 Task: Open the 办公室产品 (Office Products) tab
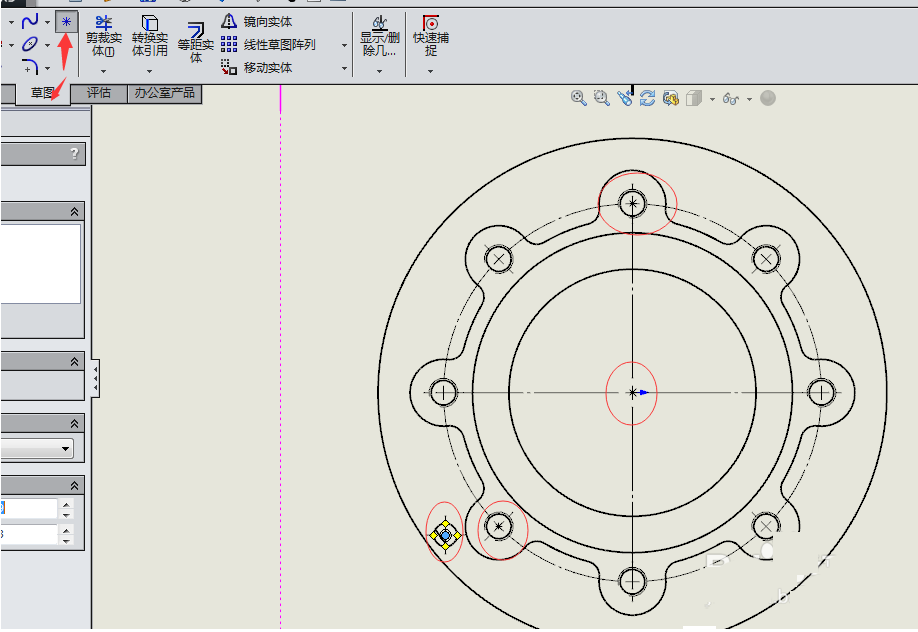163,92
